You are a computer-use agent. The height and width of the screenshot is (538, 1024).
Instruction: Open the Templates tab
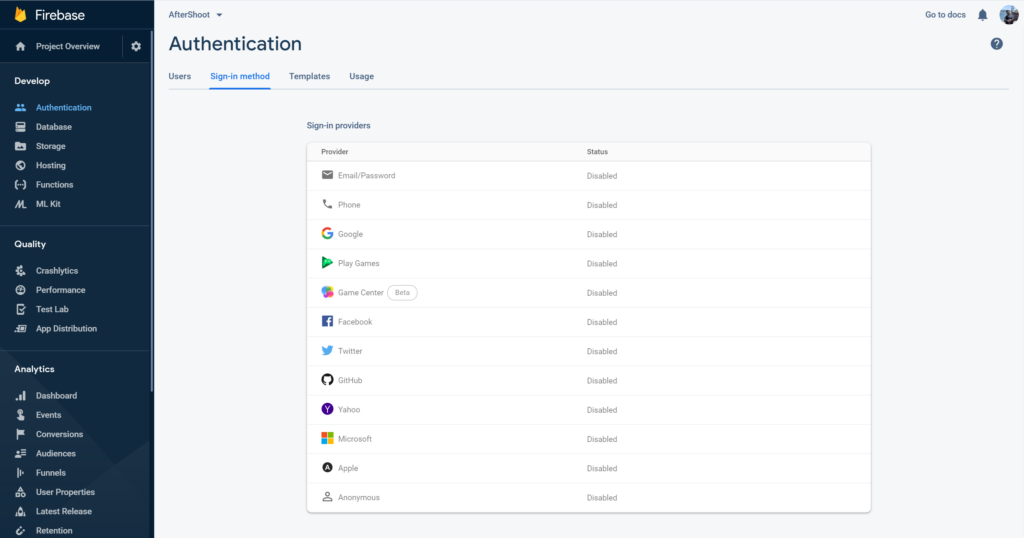click(310, 76)
